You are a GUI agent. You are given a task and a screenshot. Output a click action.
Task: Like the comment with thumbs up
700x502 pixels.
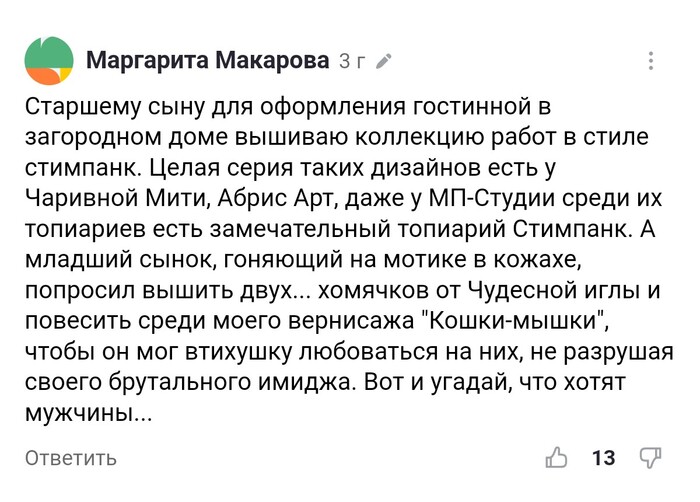pos(556,457)
